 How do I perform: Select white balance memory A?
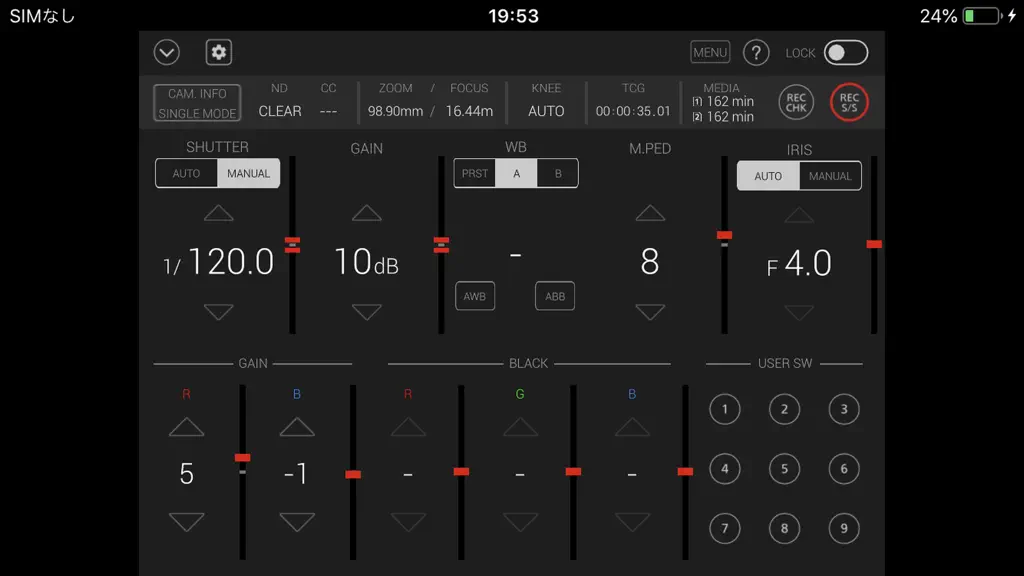click(517, 174)
